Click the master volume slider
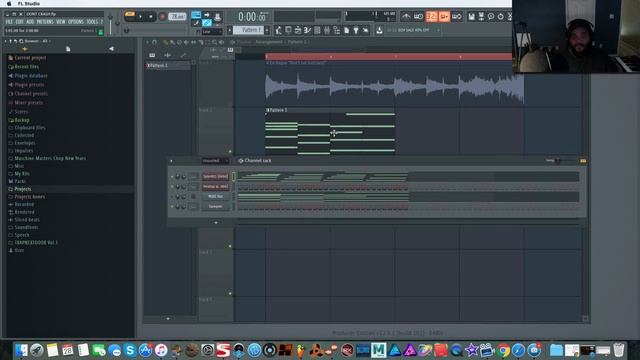Image resolution: width=640 pixels, height=360 pixels. [110, 24]
